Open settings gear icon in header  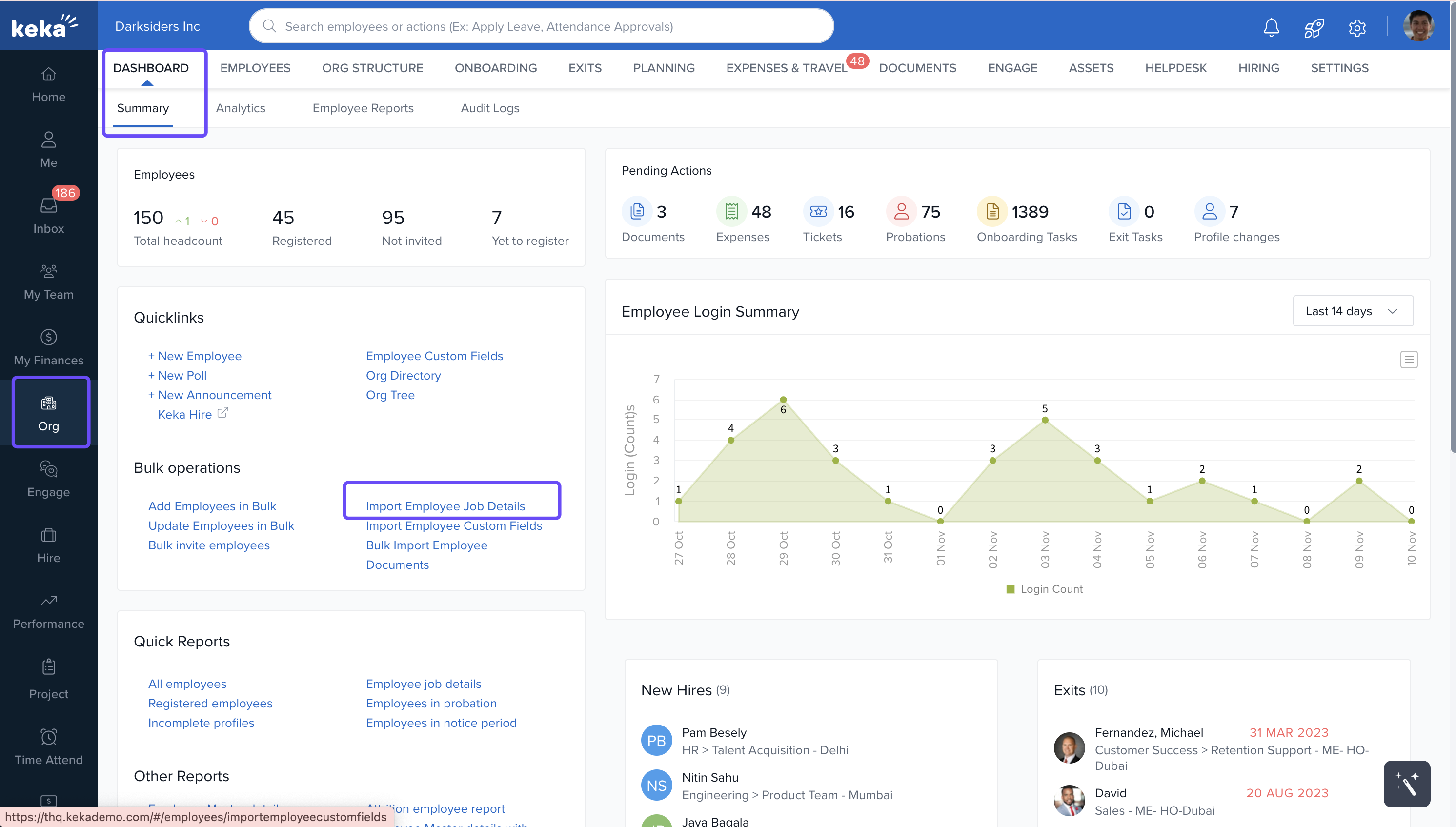tap(1356, 27)
